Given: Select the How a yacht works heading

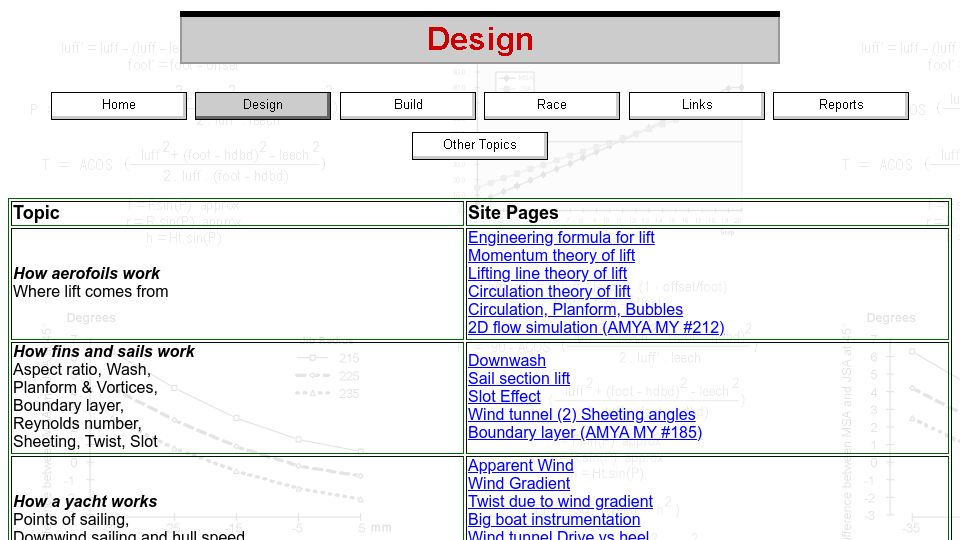Looking at the screenshot, I should coord(85,501).
